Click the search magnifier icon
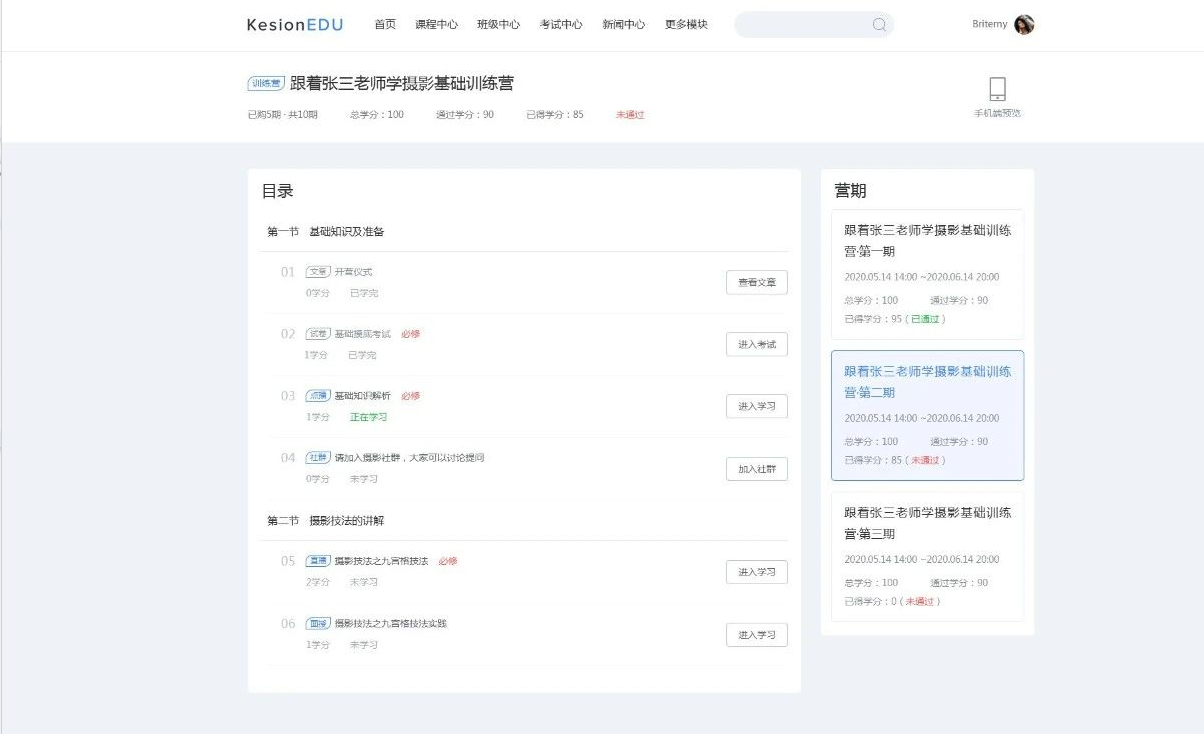This screenshot has width=1204, height=734. point(879,25)
